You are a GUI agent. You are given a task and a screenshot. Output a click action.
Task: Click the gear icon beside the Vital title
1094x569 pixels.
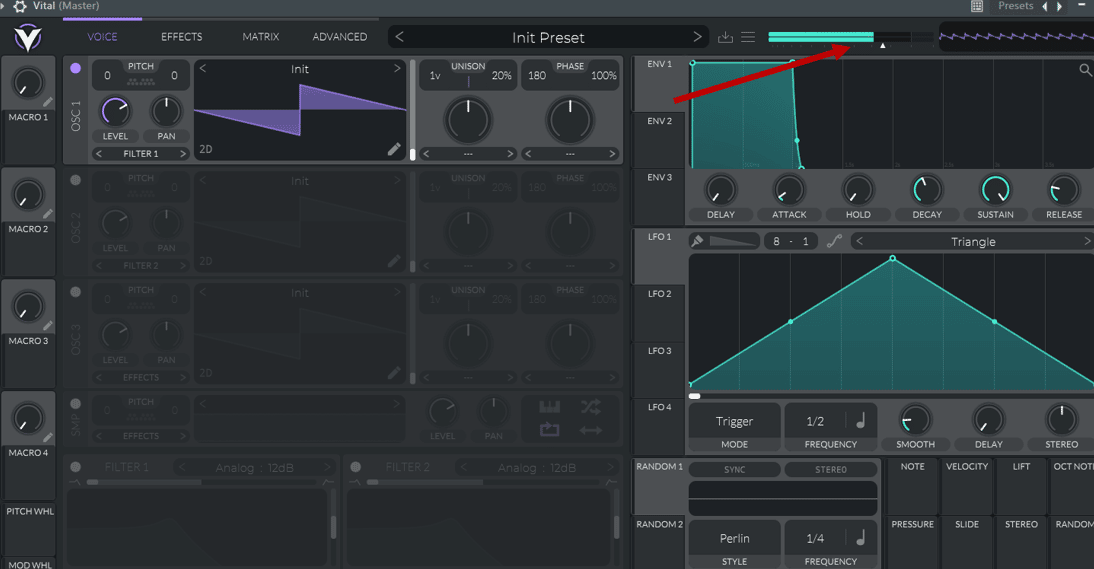pos(20,6)
